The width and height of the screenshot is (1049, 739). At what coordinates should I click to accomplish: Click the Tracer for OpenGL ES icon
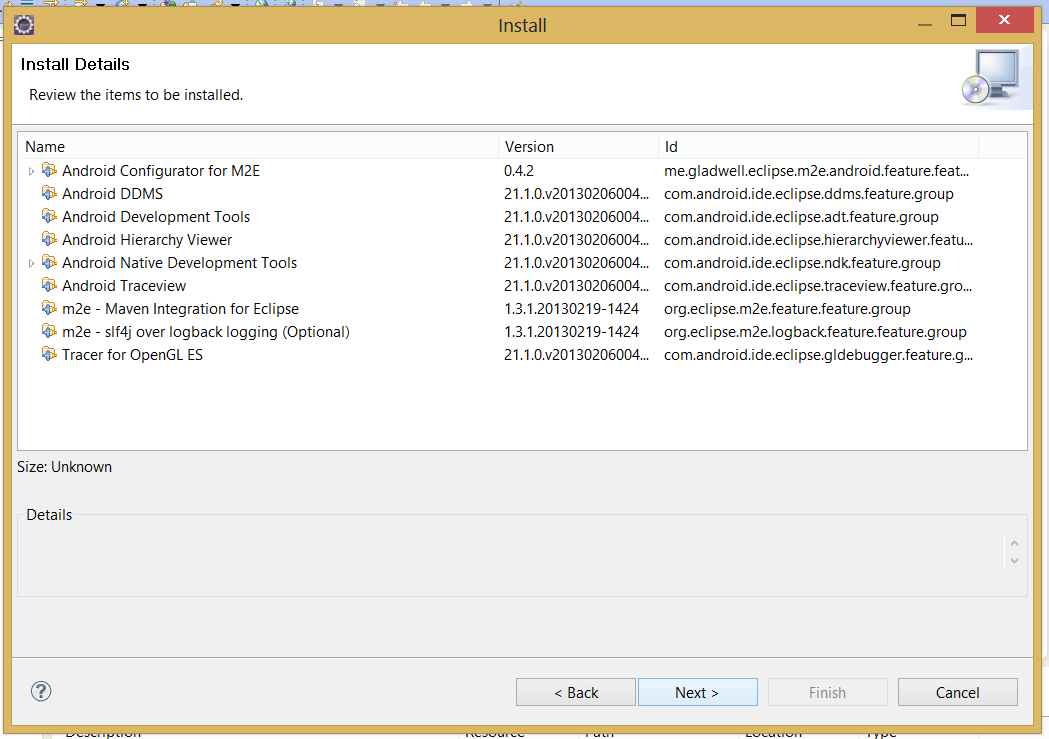tap(49, 355)
